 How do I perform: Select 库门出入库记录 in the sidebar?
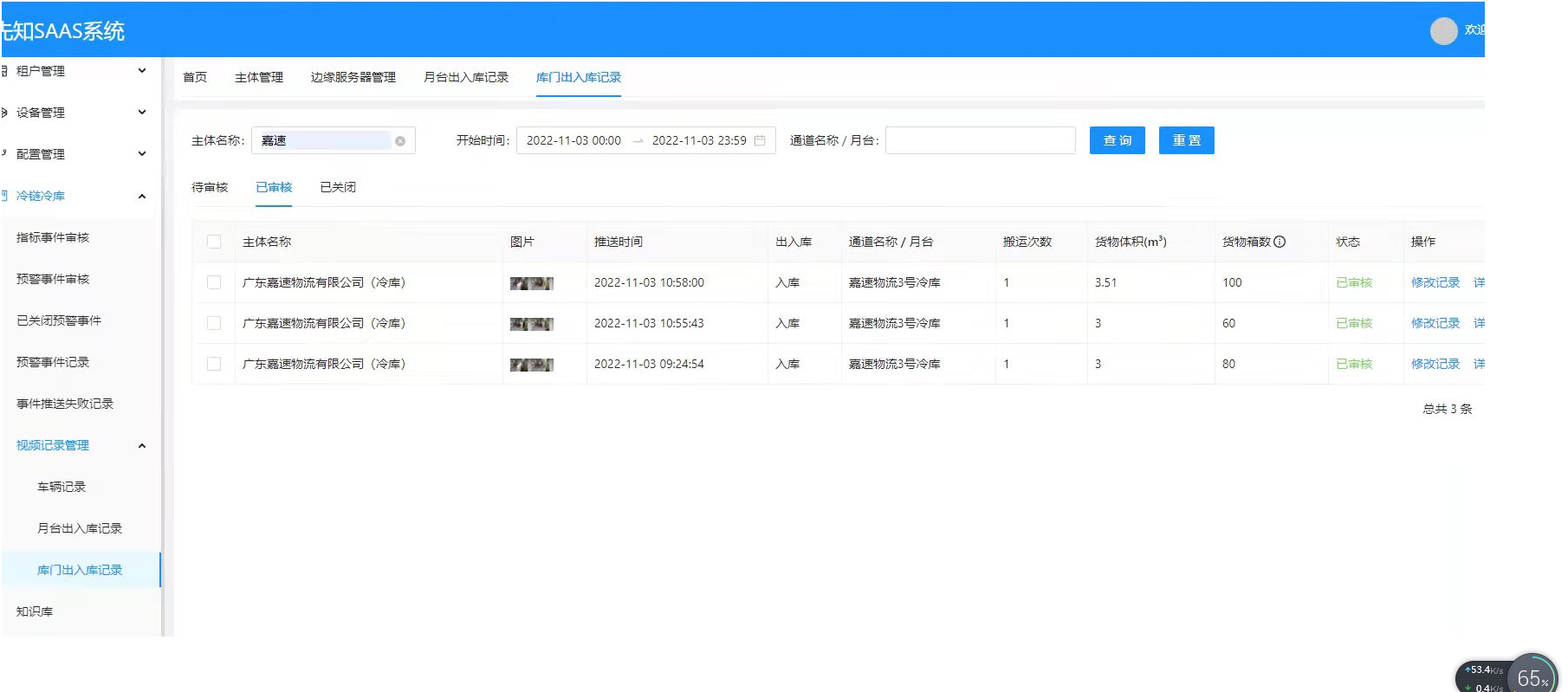(x=80, y=570)
